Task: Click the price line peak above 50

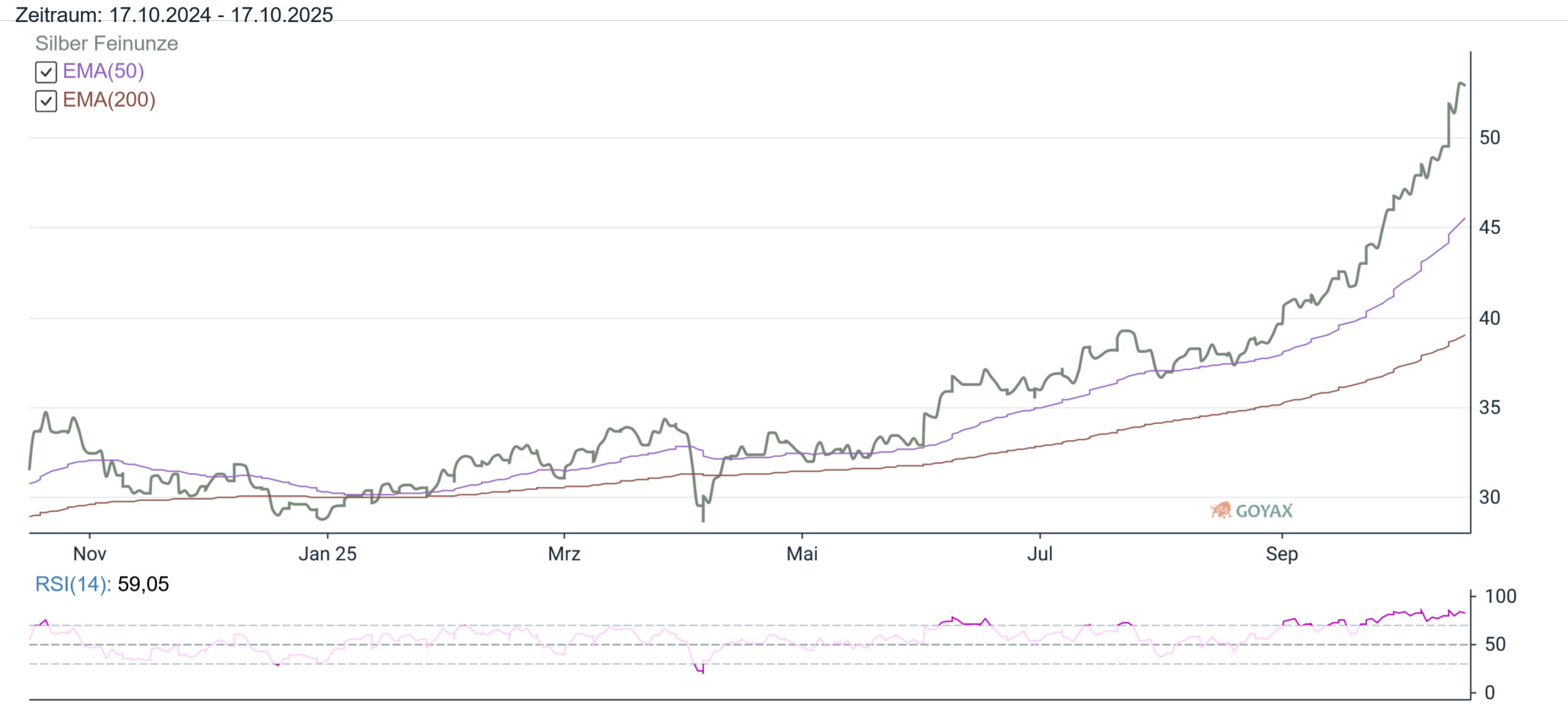Action: [1461, 83]
